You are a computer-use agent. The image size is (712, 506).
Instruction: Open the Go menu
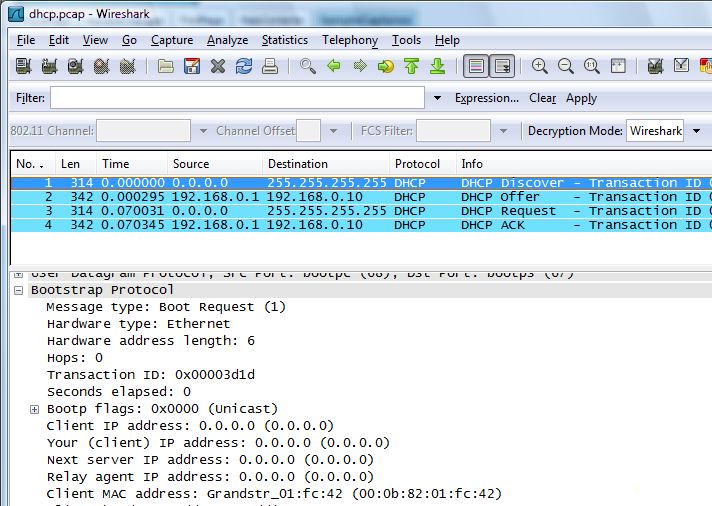[x=129, y=40]
